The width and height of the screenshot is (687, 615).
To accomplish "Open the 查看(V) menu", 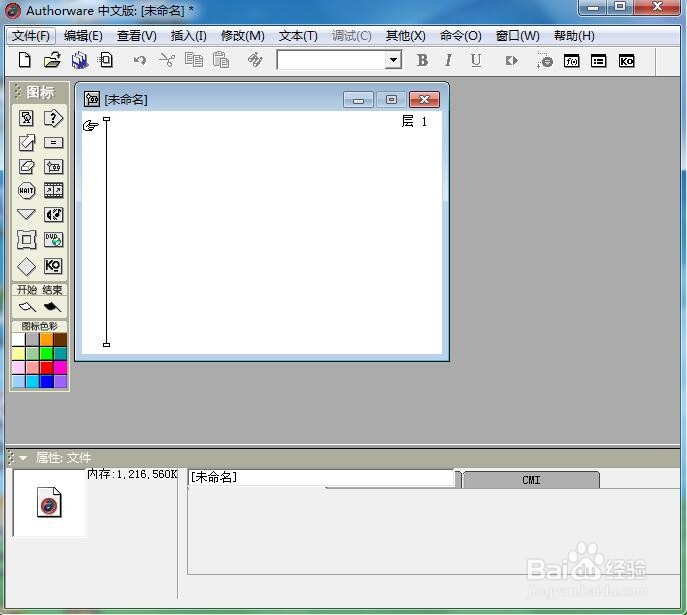I will (x=137, y=35).
